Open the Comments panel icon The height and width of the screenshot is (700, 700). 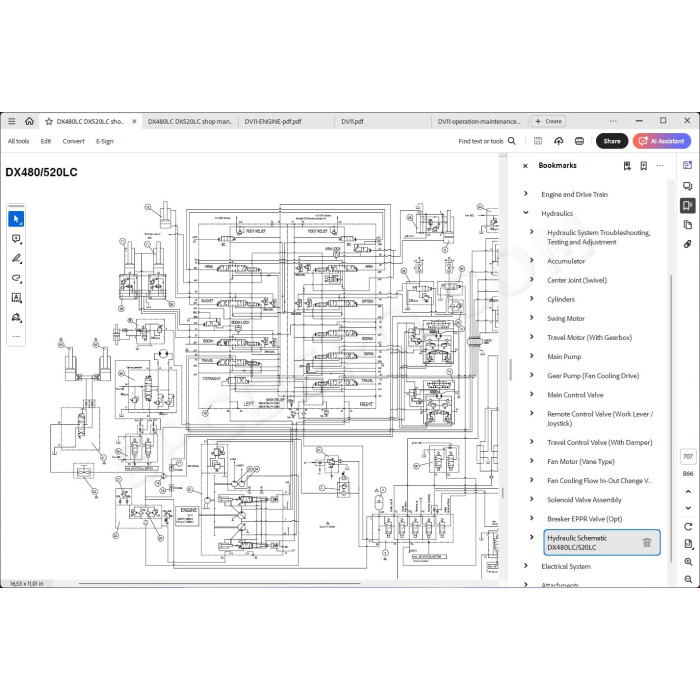pyautogui.click(x=688, y=186)
